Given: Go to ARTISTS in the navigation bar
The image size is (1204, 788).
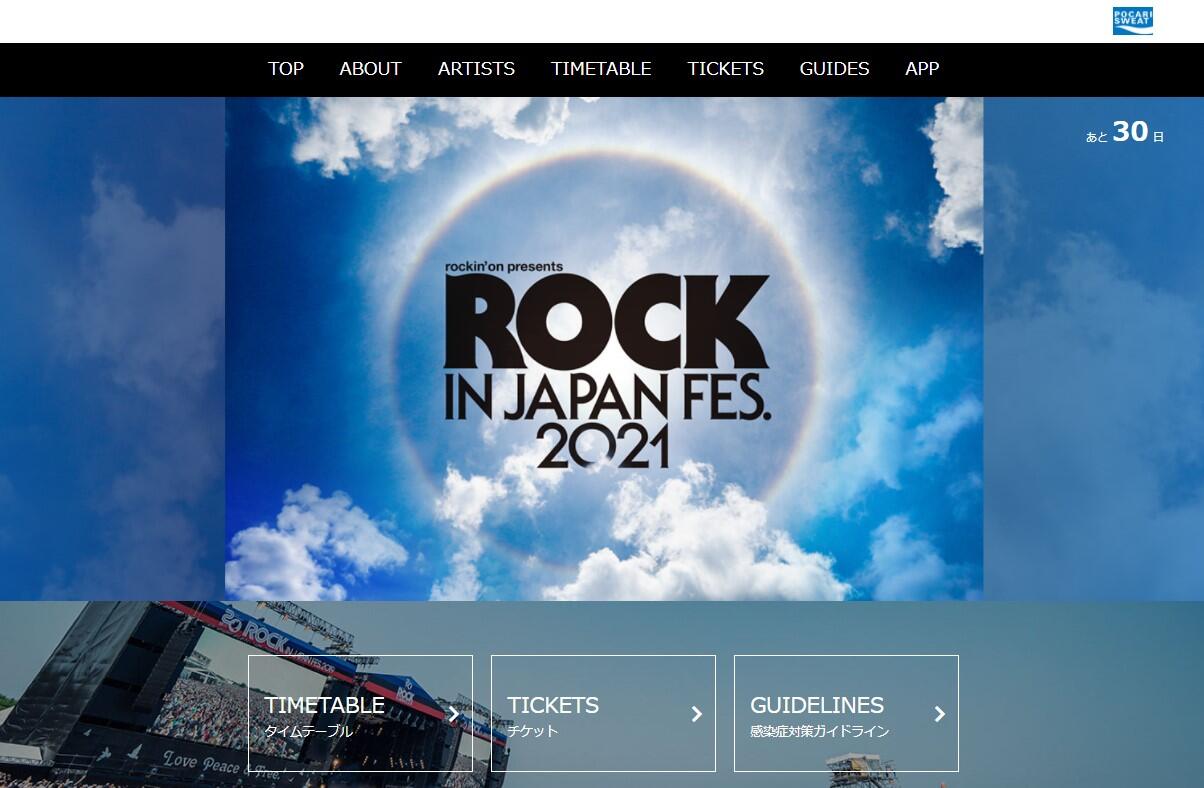Looking at the screenshot, I should pos(476,69).
